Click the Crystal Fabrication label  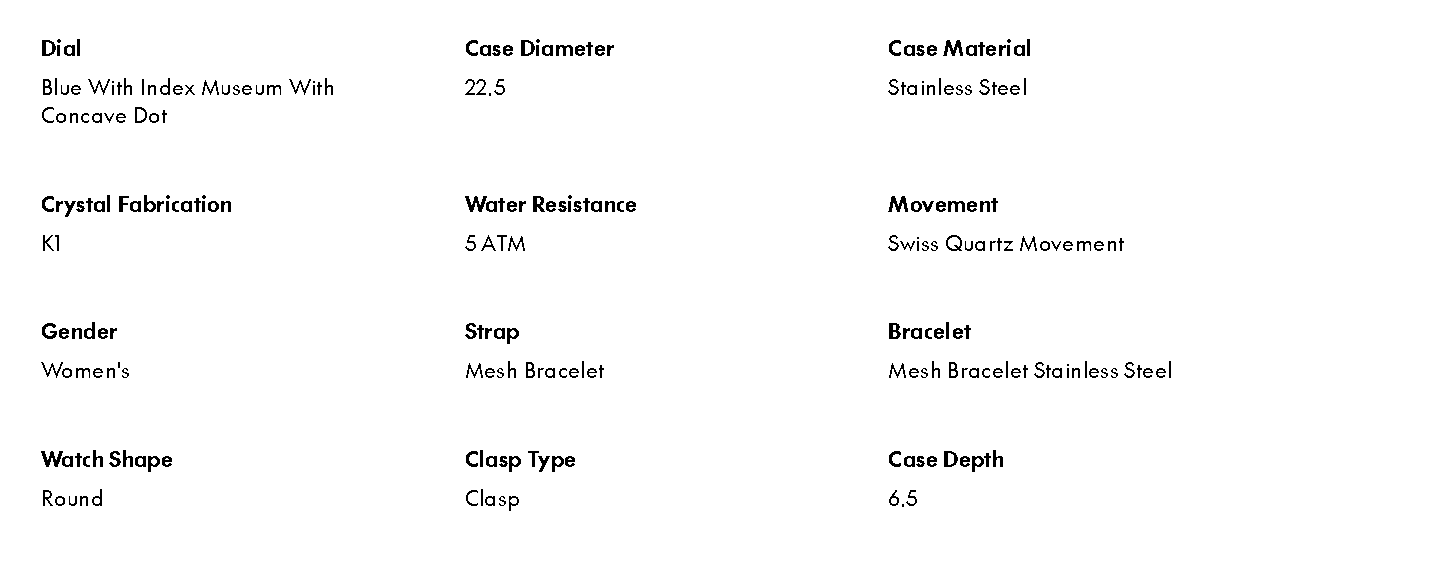pos(136,205)
